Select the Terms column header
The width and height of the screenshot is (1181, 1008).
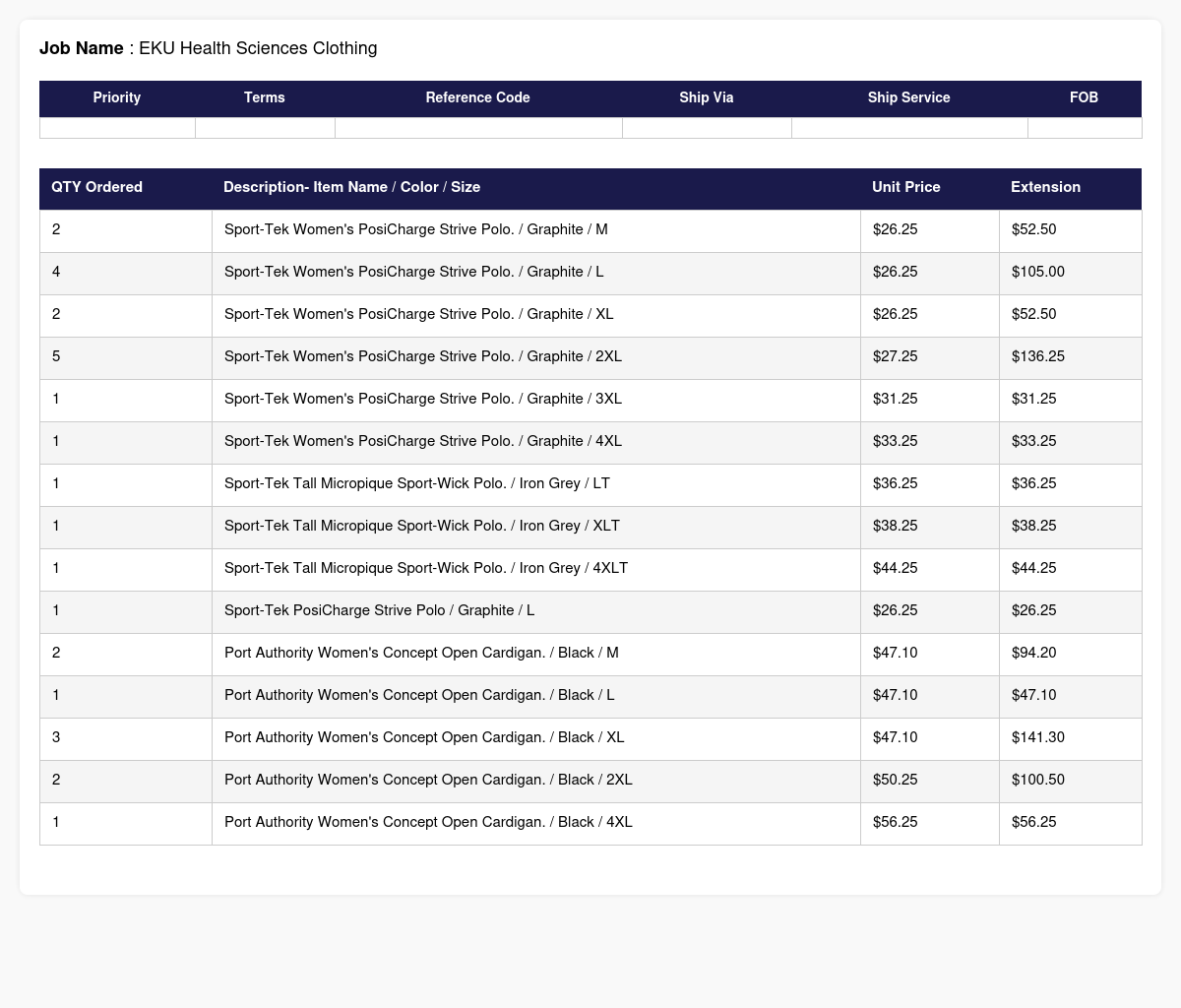(265, 97)
